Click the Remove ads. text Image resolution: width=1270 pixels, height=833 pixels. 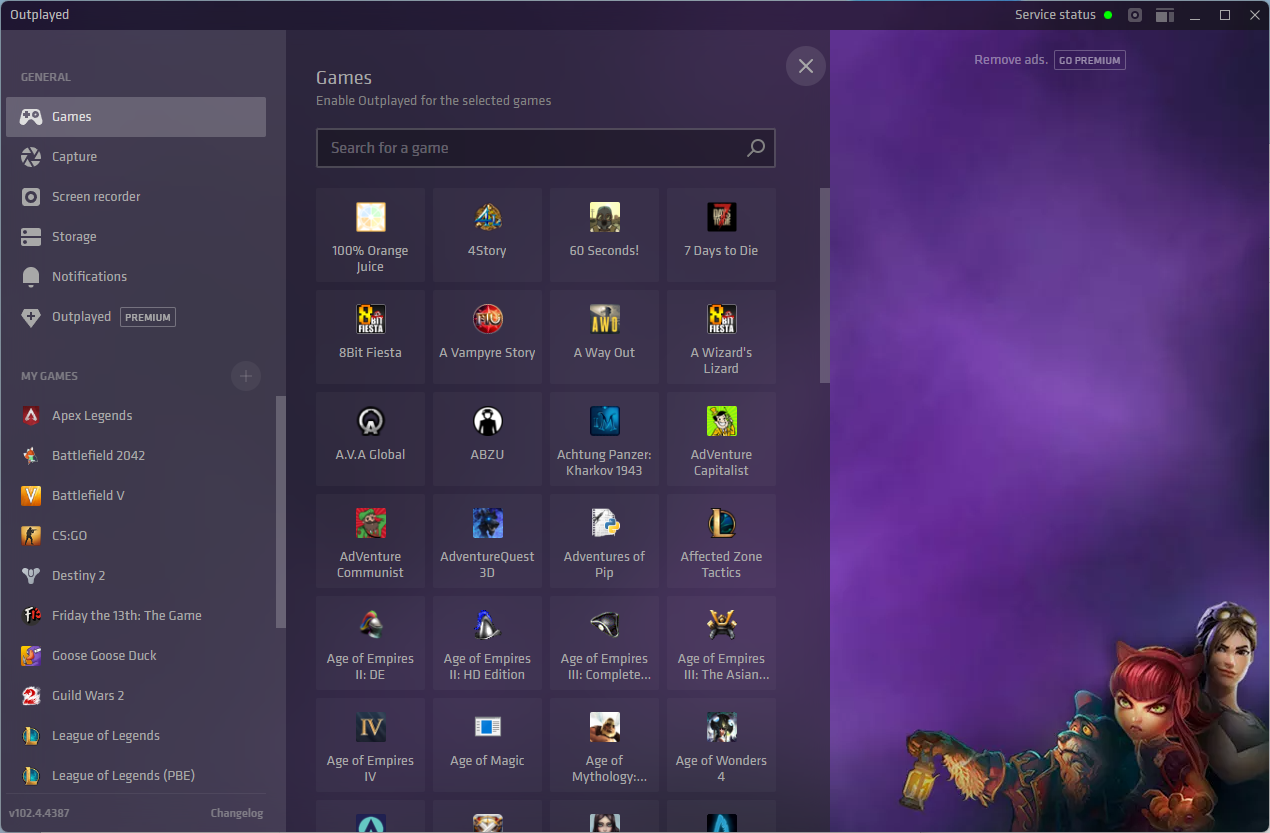pyautogui.click(x=1011, y=60)
